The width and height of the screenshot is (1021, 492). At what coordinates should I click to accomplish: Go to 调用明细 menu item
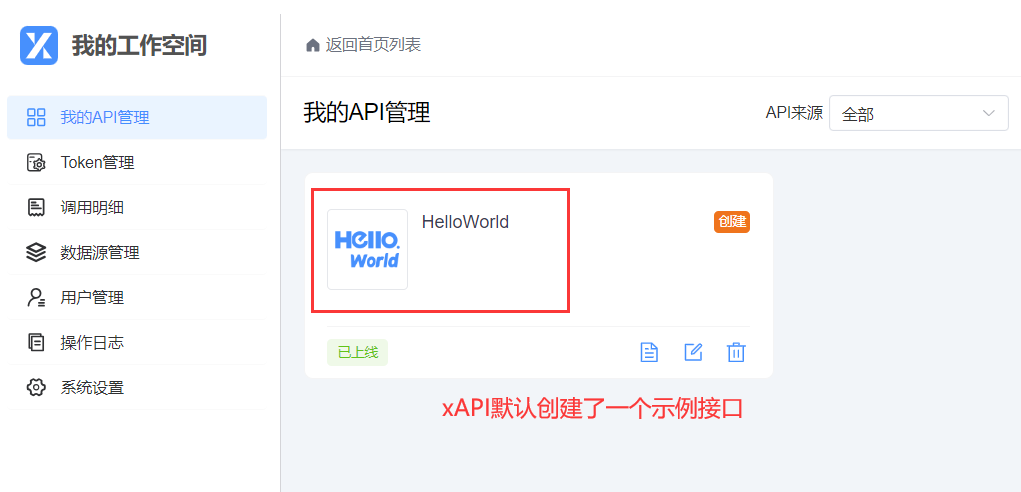point(137,208)
